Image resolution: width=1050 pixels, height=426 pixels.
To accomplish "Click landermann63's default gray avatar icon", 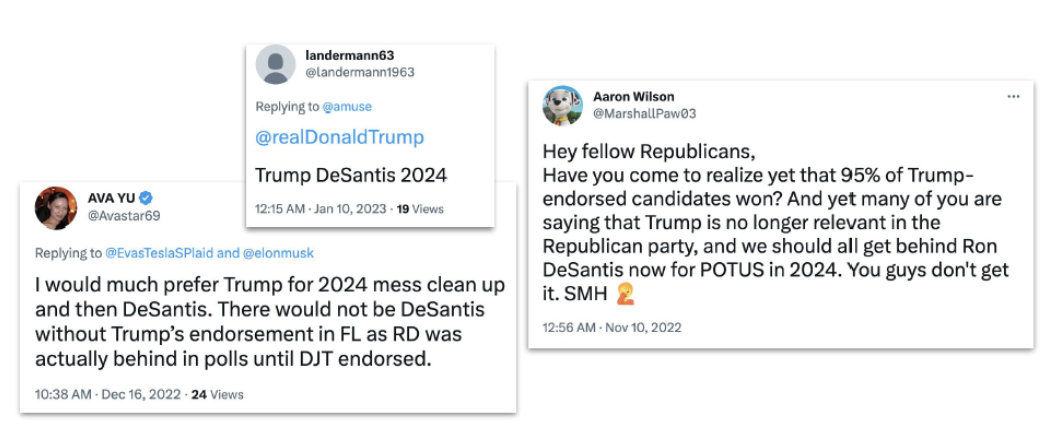I will (275, 64).
